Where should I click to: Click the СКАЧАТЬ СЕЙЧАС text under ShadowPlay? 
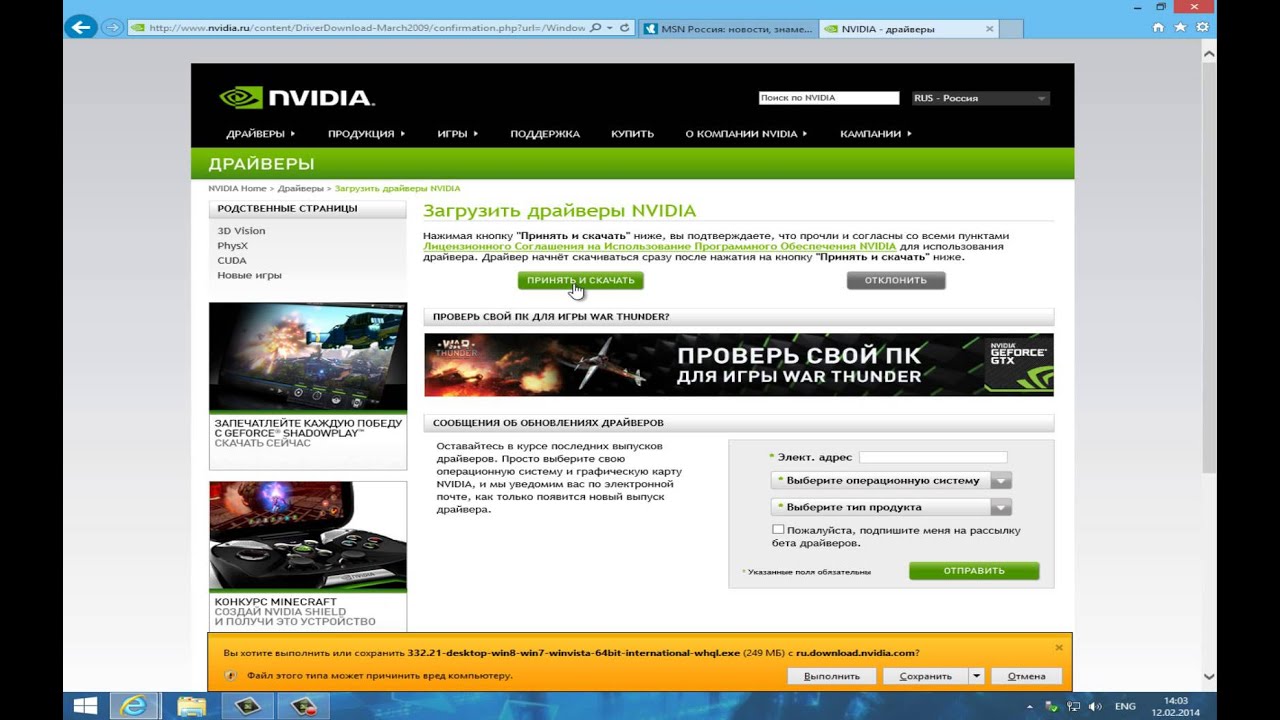coord(262,443)
